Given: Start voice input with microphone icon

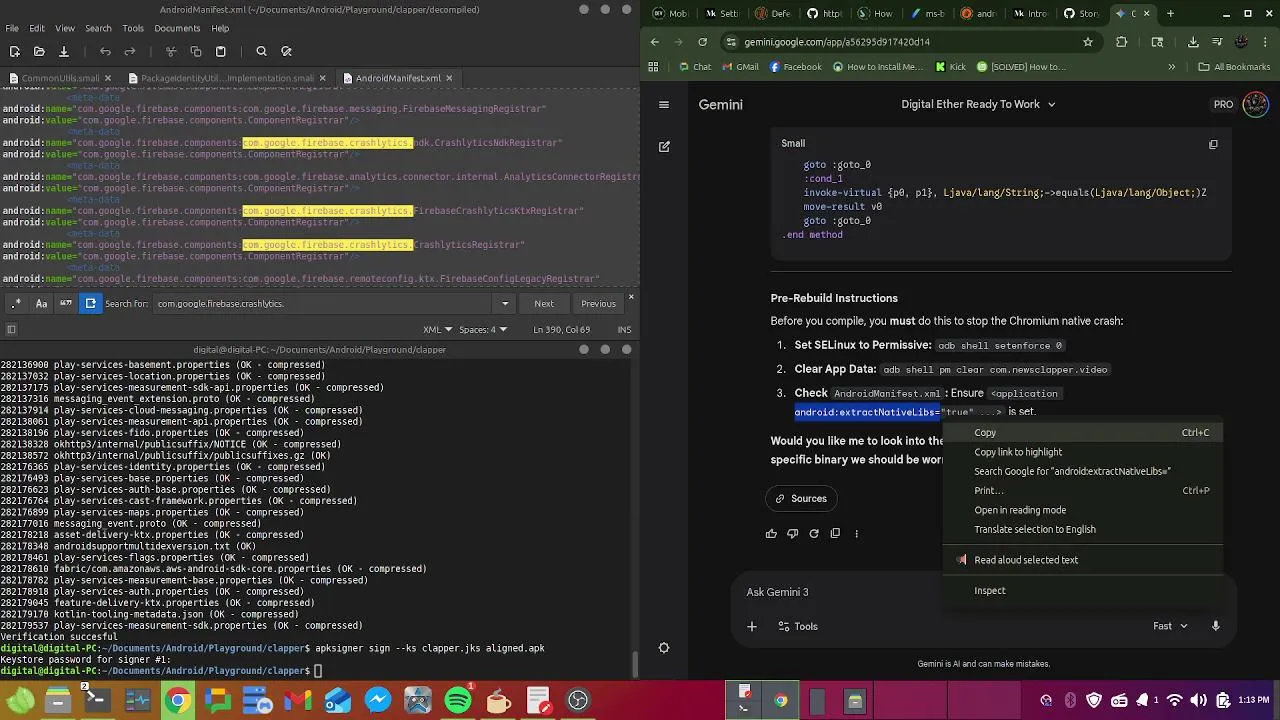Looking at the screenshot, I should tap(1216, 627).
